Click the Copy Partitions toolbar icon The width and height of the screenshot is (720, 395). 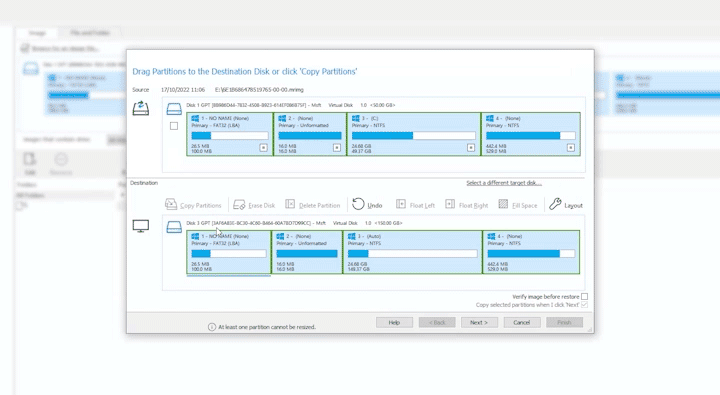point(171,204)
